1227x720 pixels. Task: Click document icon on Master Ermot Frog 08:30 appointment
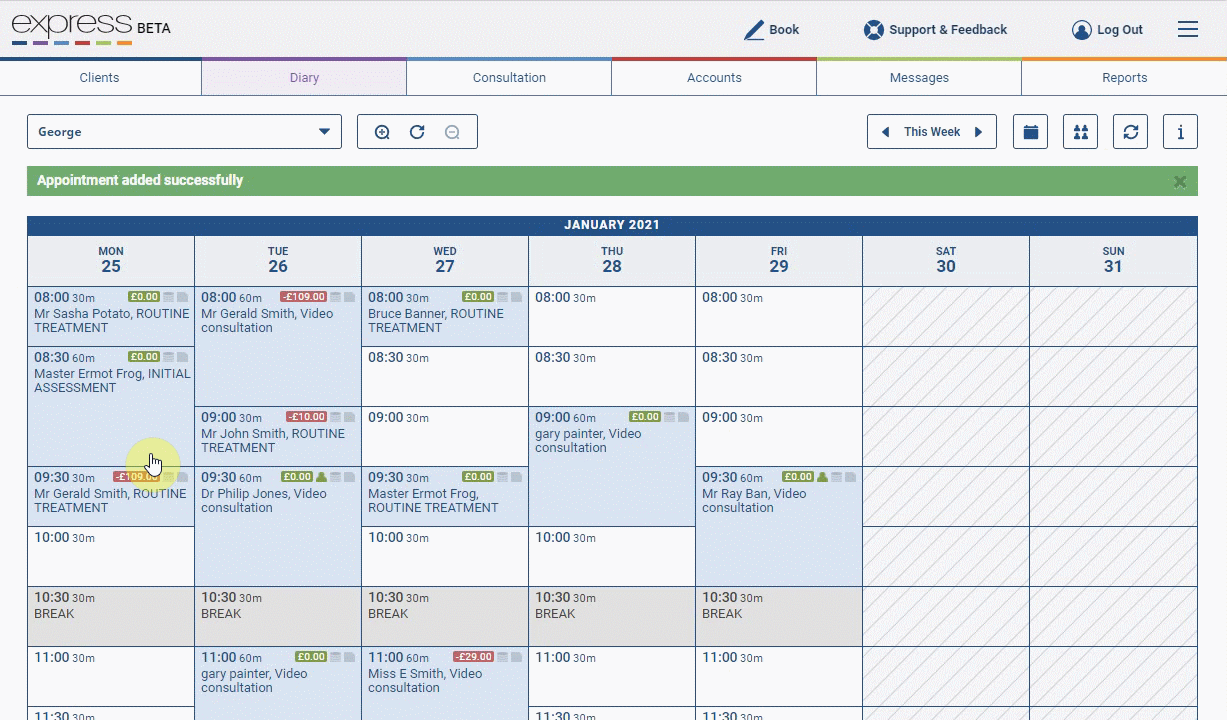pos(182,357)
